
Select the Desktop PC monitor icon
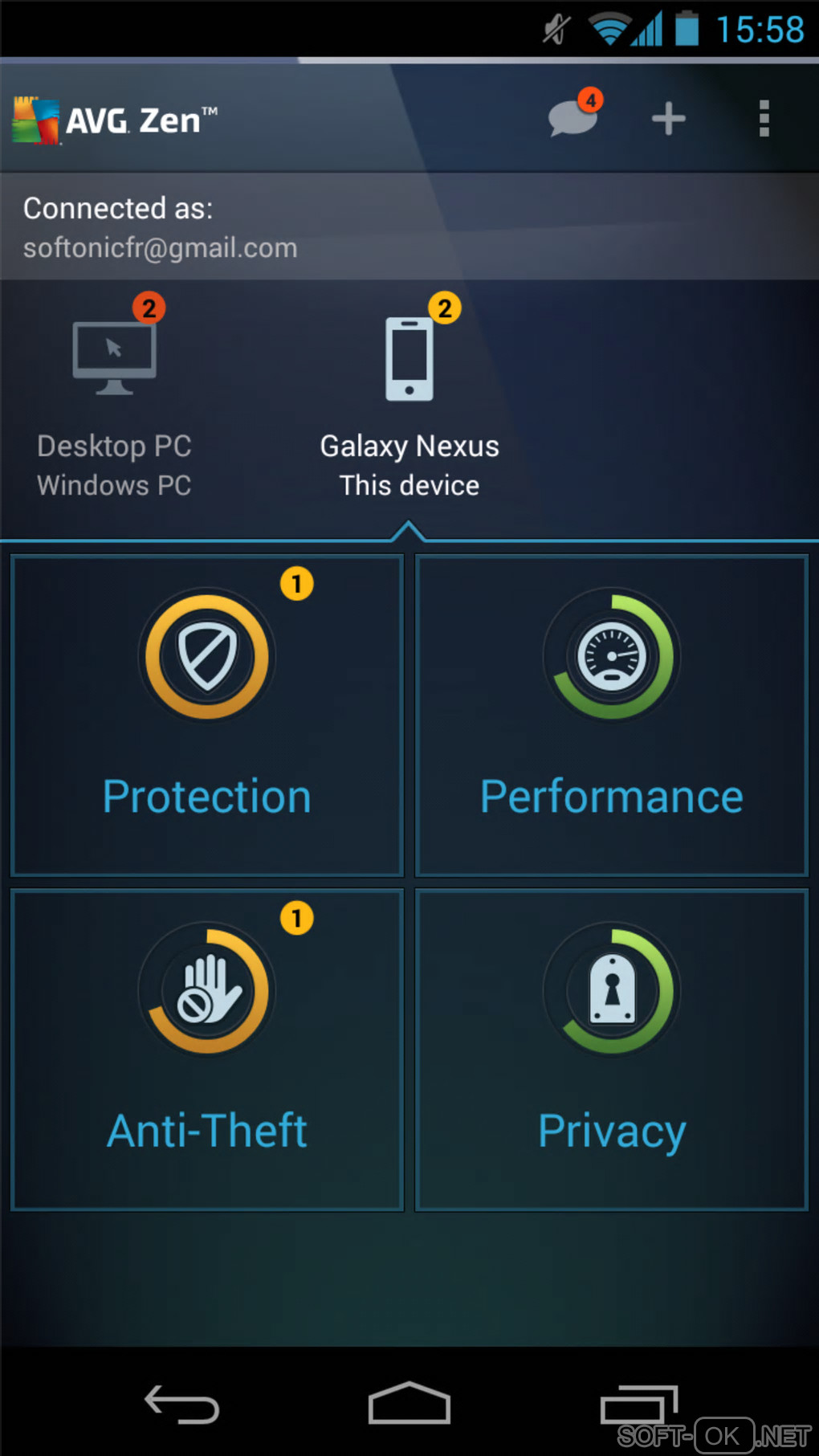(114, 357)
